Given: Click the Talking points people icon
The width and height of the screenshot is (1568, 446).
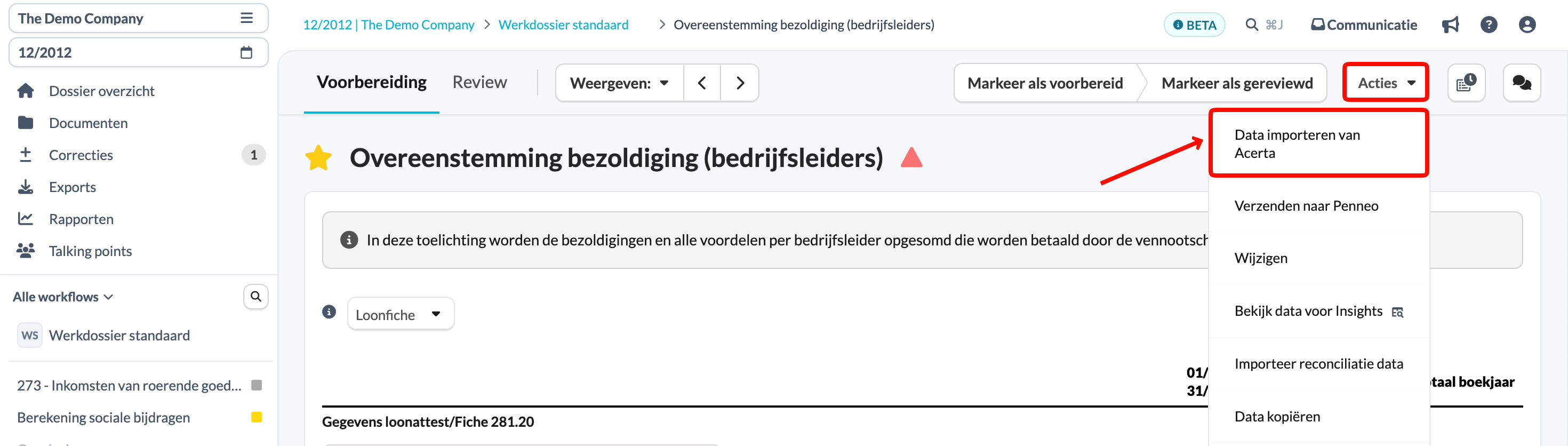Looking at the screenshot, I should [x=26, y=250].
